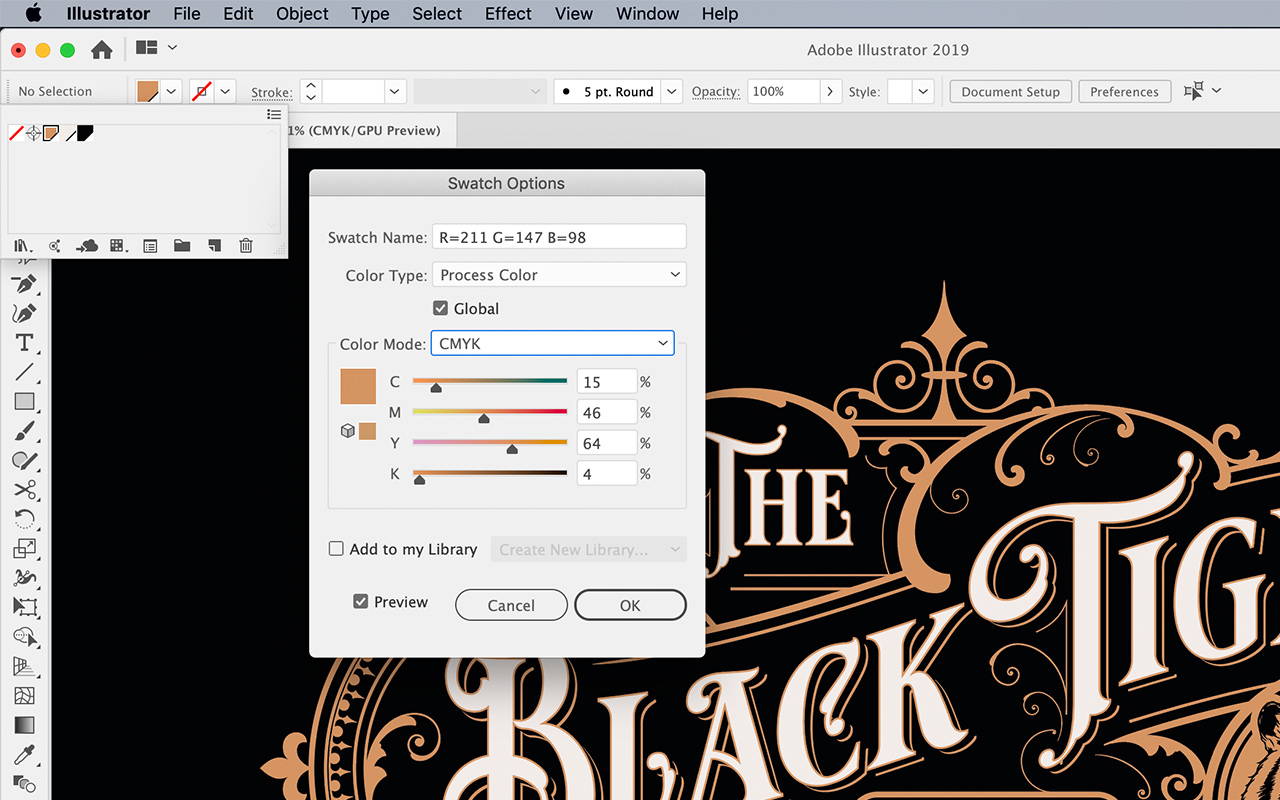Screen dimensions: 1280x800
Task: Open the workspace layout switcher dropdown
Action: [158, 48]
